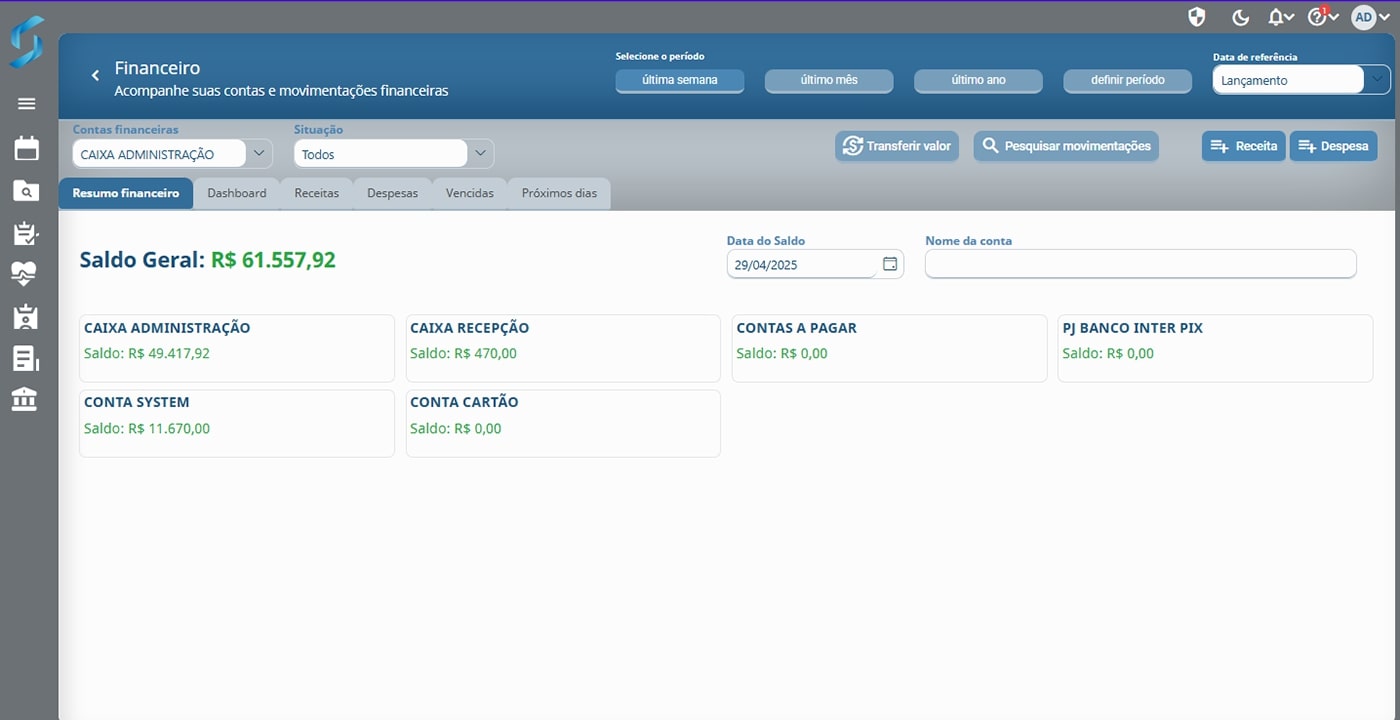Toggle dark mode with the moon icon
Image resolution: width=1400 pixels, height=720 pixels.
(1240, 17)
